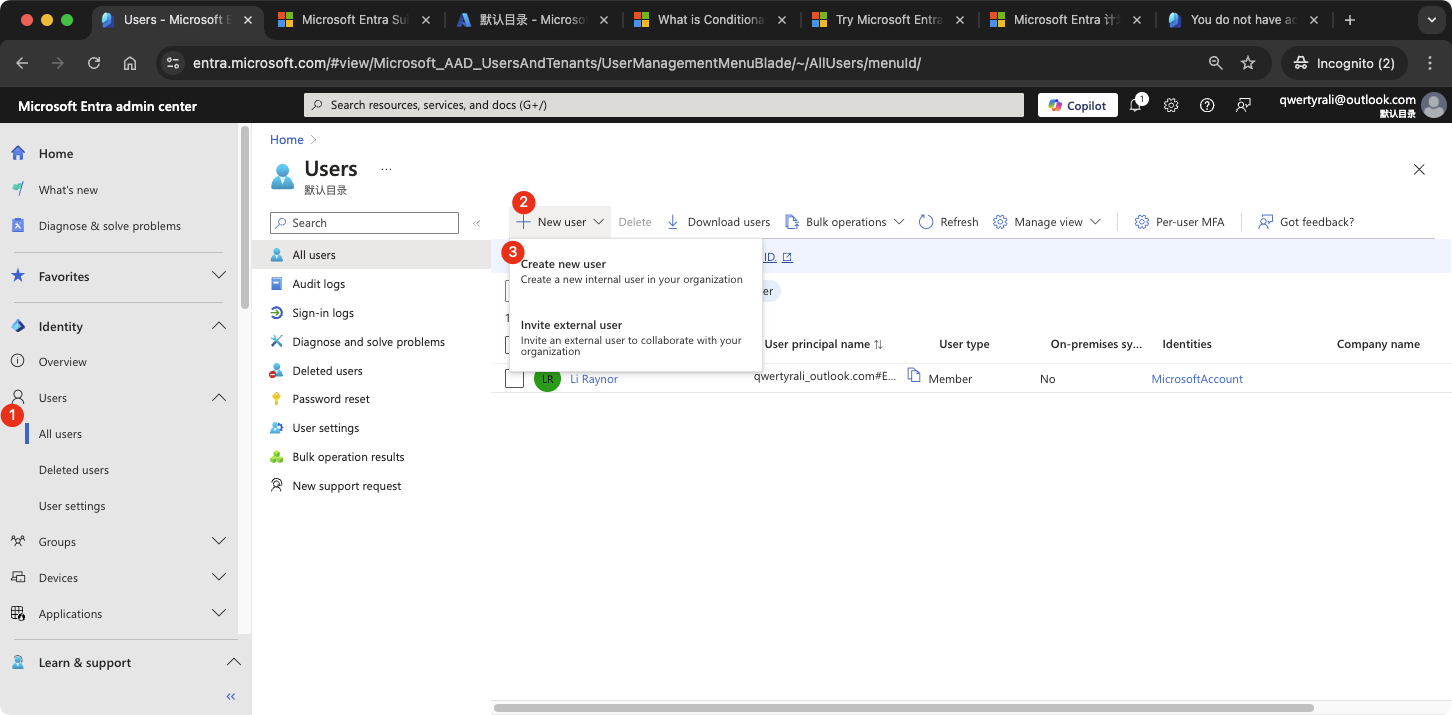Image resolution: width=1452 pixels, height=715 pixels.
Task: Click the LR avatar for Li Raynor
Action: pyautogui.click(x=547, y=379)
